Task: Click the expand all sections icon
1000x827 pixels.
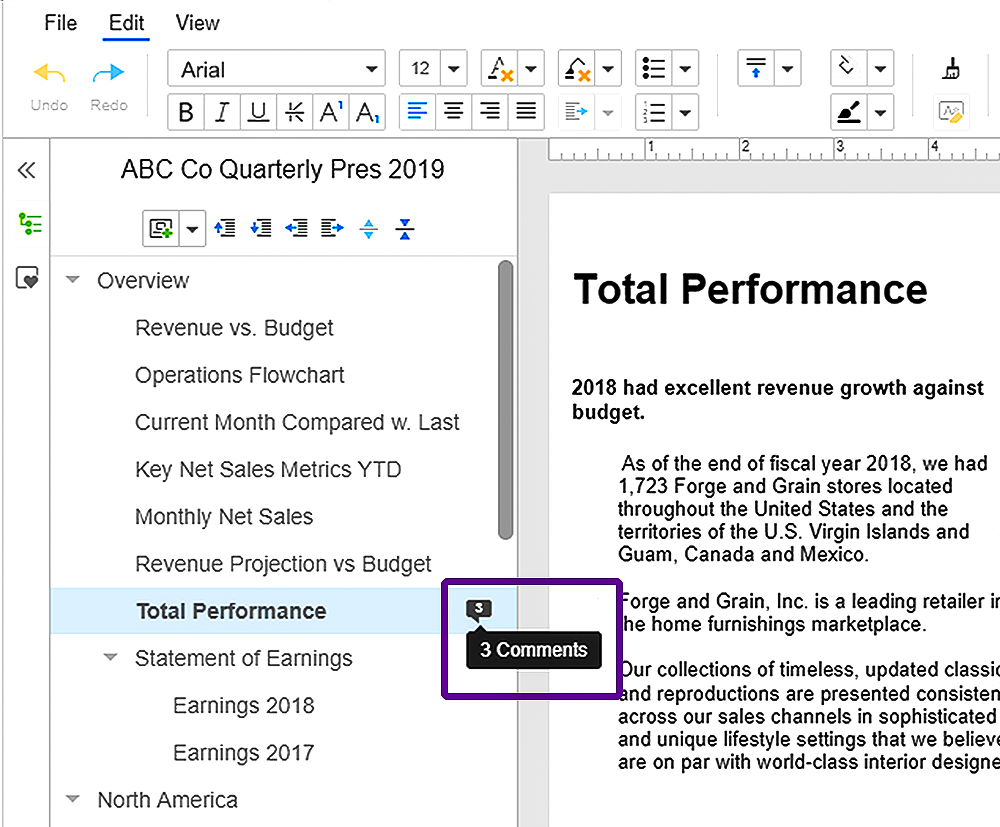Action: (x=369, y=229)
